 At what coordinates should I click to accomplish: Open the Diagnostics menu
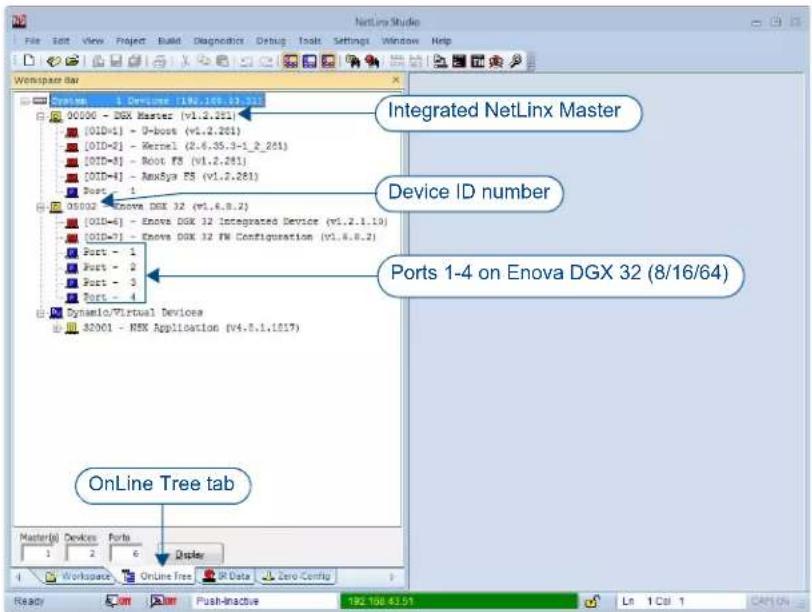(x=219, y=40)
